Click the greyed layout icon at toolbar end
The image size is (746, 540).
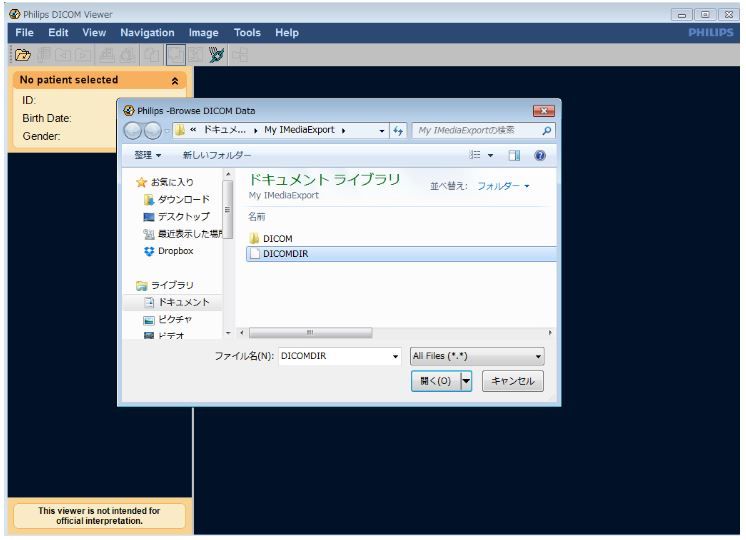point(240,55)
